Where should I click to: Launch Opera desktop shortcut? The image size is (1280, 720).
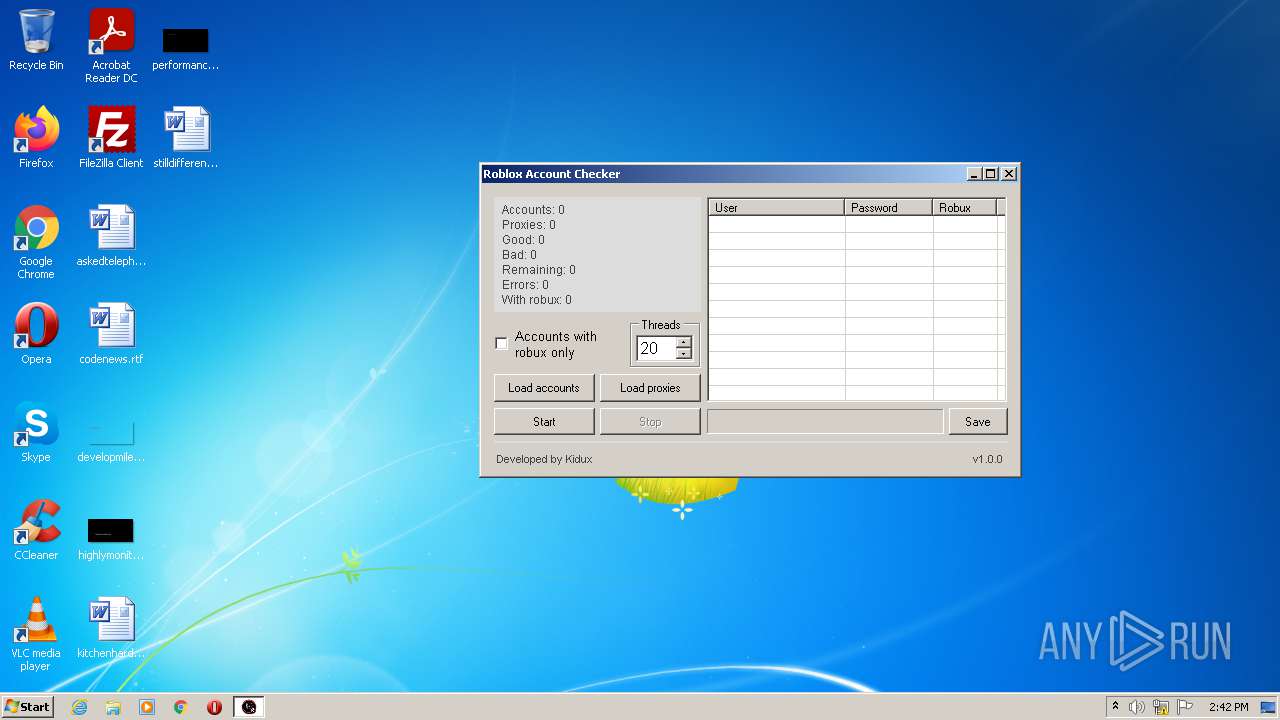point(36,333)
